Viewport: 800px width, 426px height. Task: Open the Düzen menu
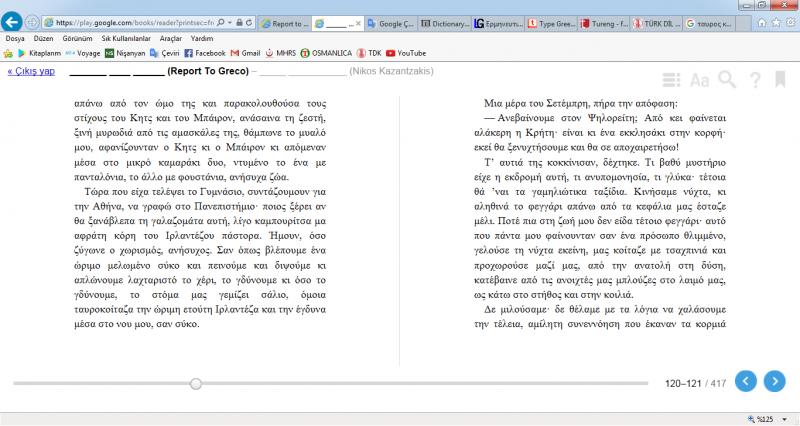click(x=43, y=38)
